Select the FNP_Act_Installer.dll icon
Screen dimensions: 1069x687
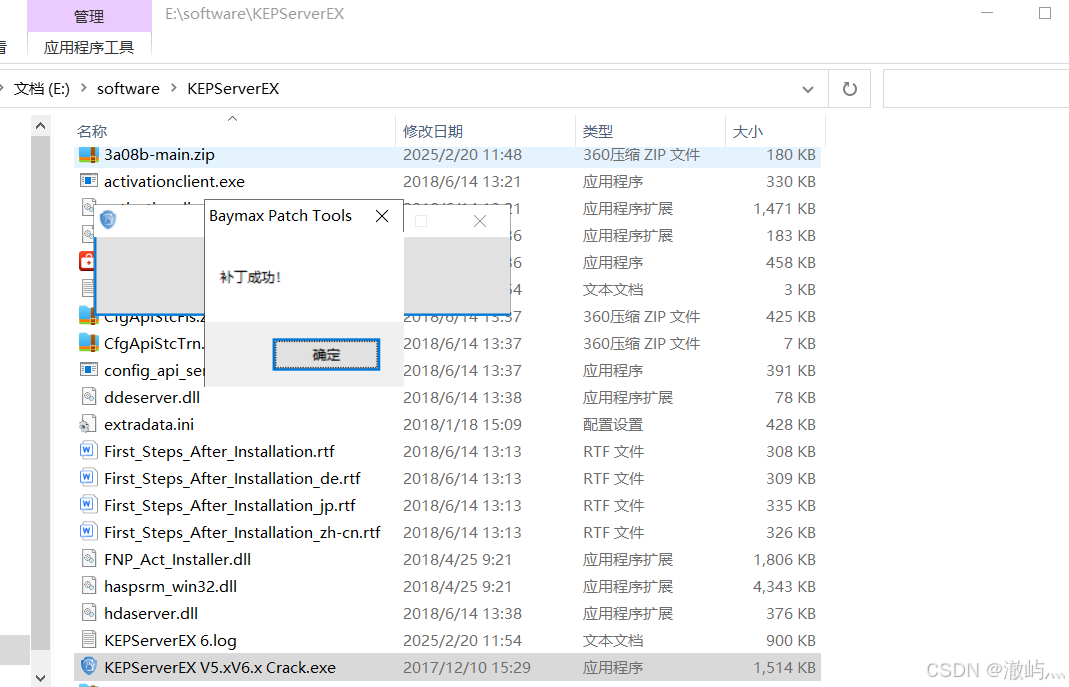(x=89, y=559)
